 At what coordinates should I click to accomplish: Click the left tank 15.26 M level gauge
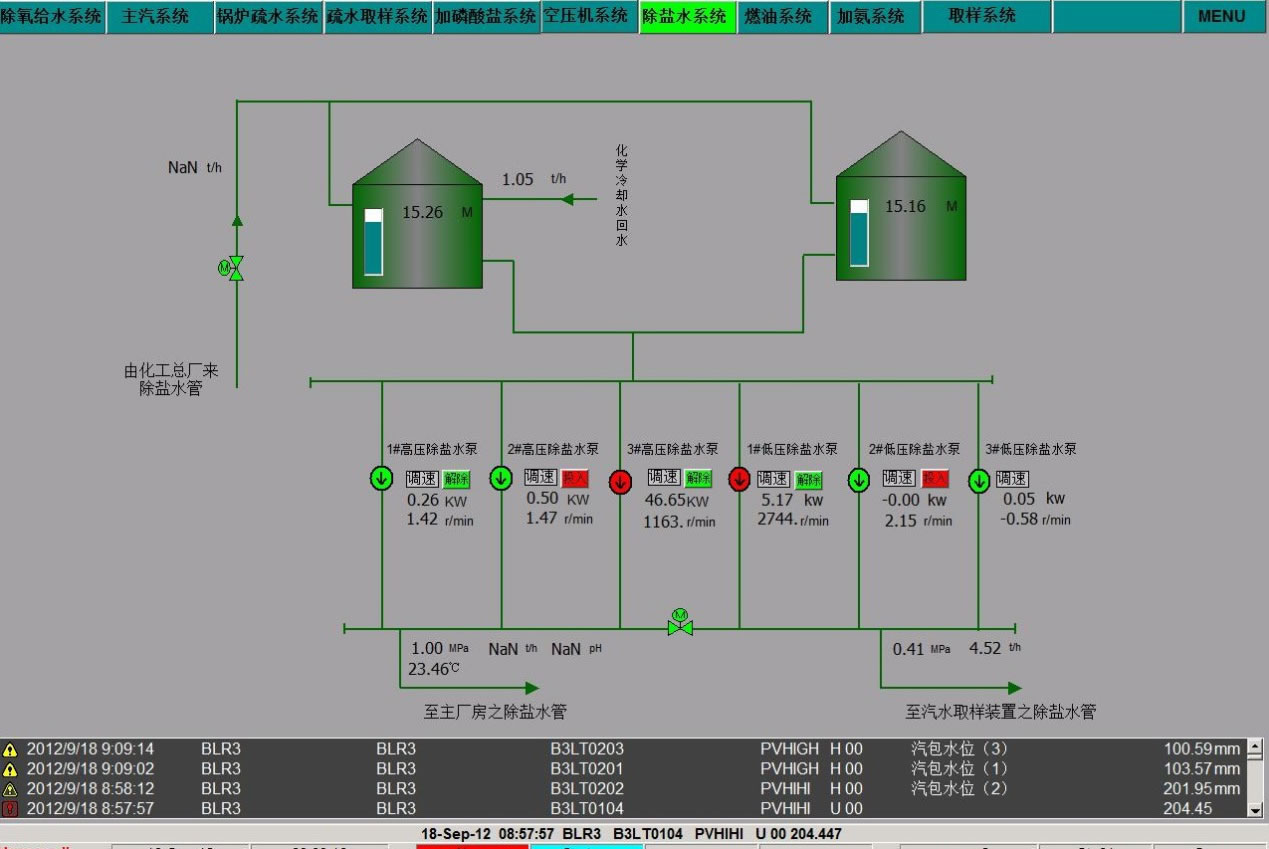pos(373,241)
